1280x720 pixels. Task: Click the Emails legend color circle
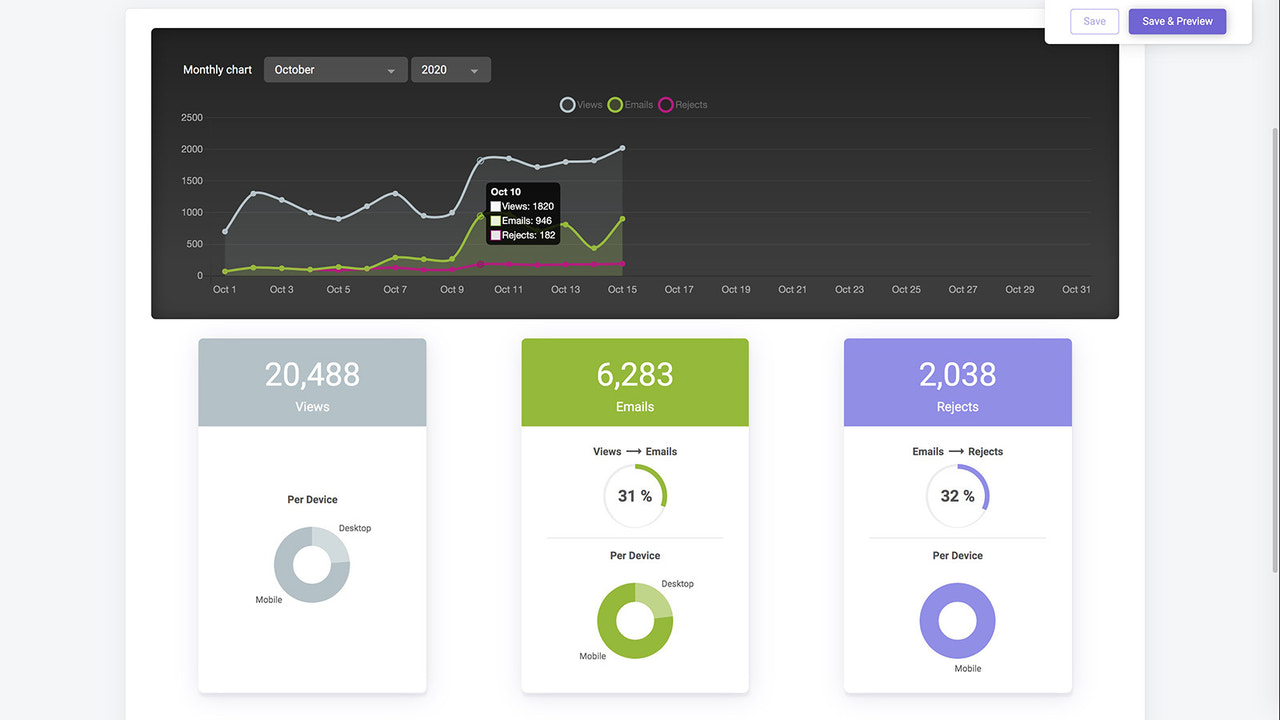pos(617,104)
